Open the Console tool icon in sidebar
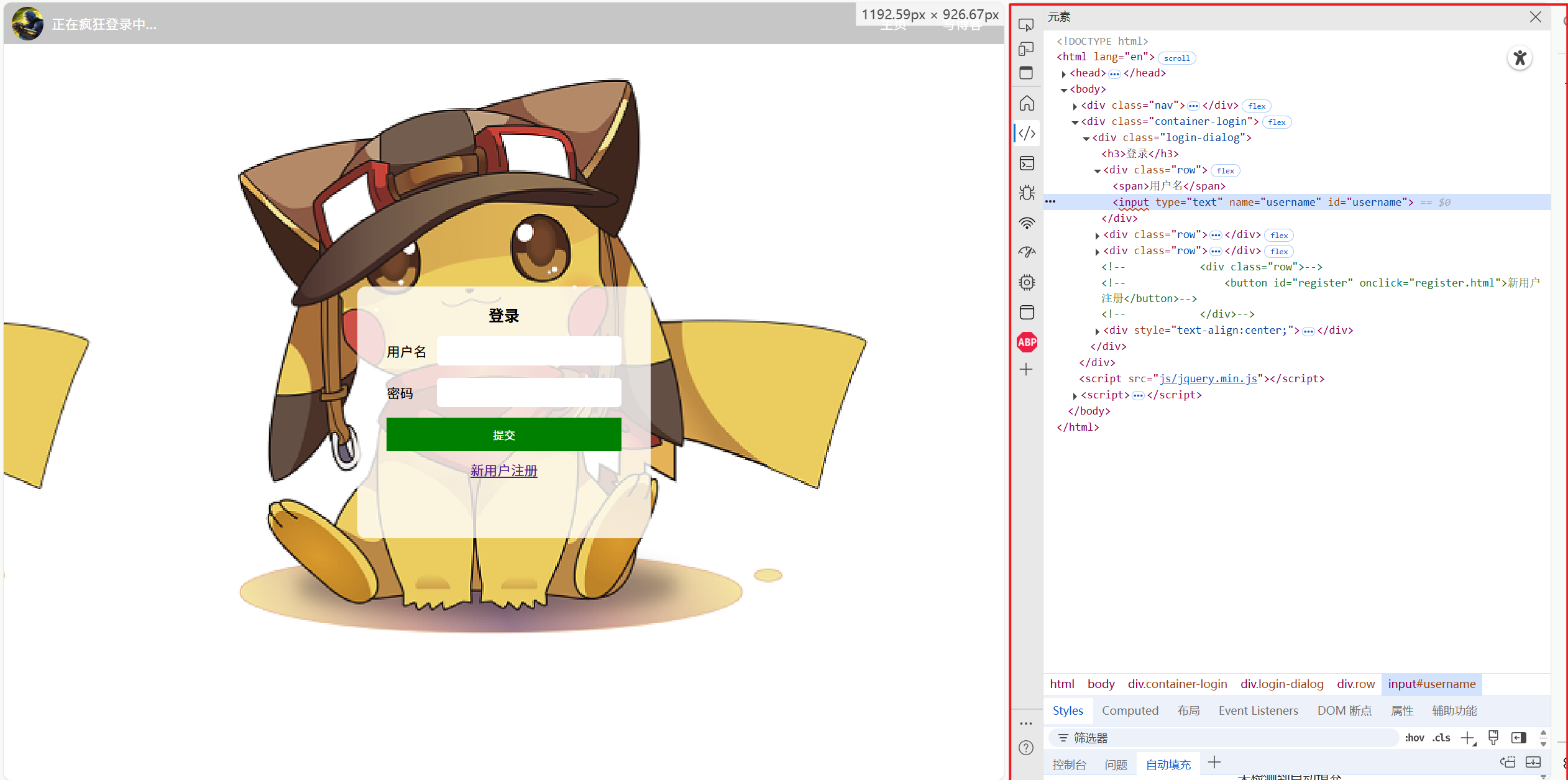 (1027, 163)
